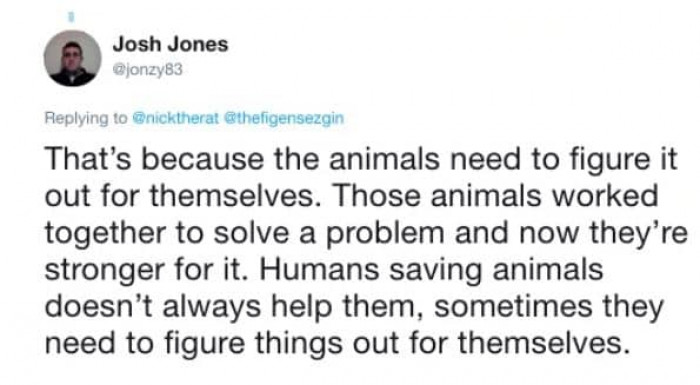Click the phrase 'Humans saving animals'

[430, 271]
